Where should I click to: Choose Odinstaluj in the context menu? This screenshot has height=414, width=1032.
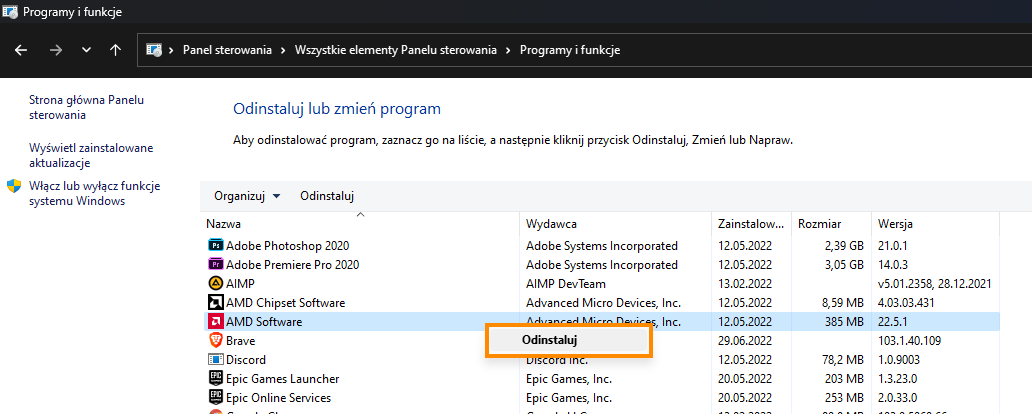569,340
